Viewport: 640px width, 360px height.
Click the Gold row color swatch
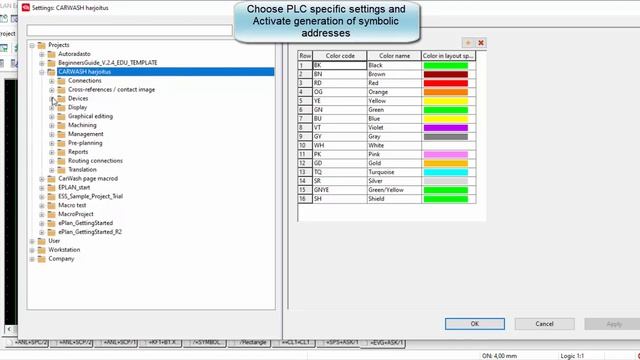[446, 163]
